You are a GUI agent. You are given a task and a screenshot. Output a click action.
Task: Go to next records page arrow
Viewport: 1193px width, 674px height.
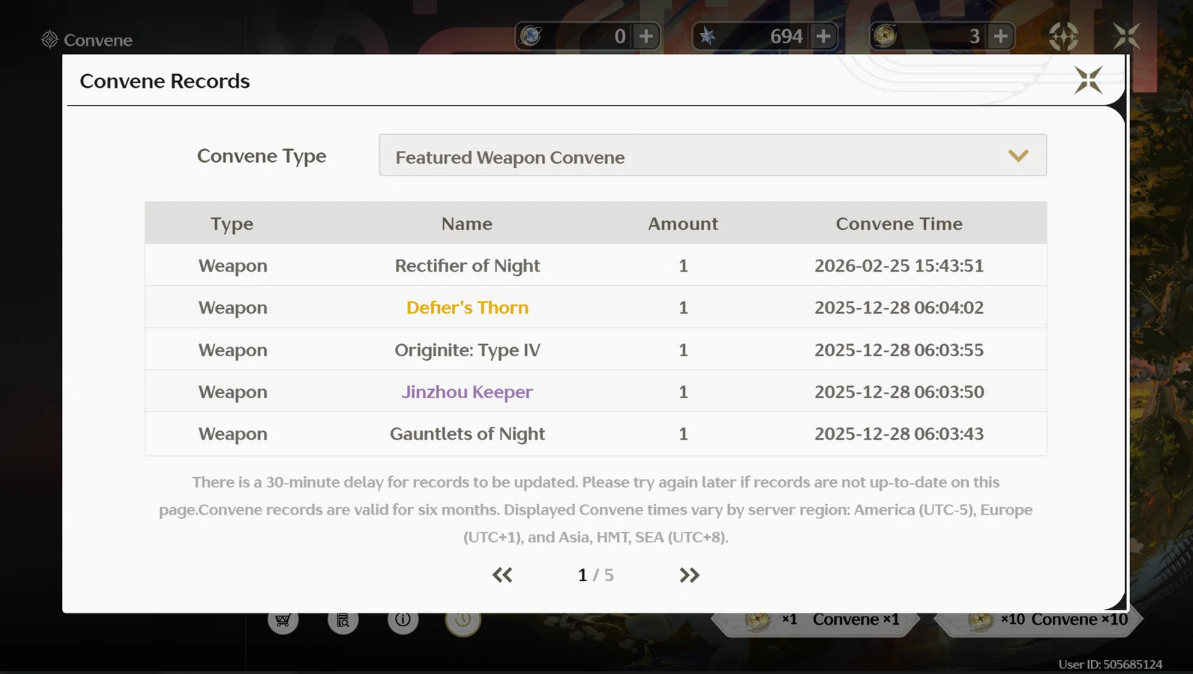coord(689,575)
